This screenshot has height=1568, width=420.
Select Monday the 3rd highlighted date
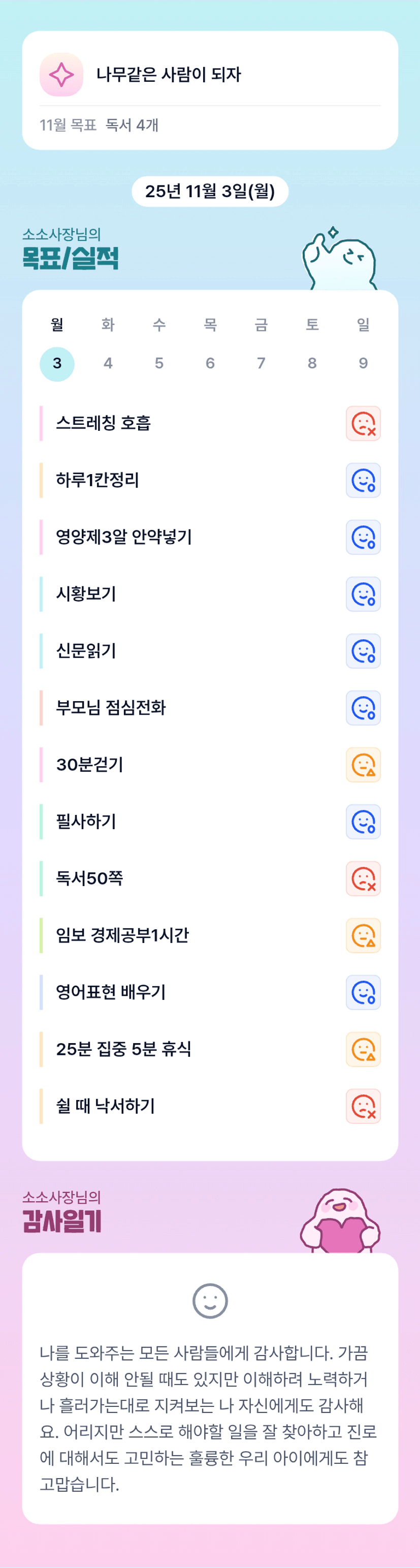tap(57, 363)
